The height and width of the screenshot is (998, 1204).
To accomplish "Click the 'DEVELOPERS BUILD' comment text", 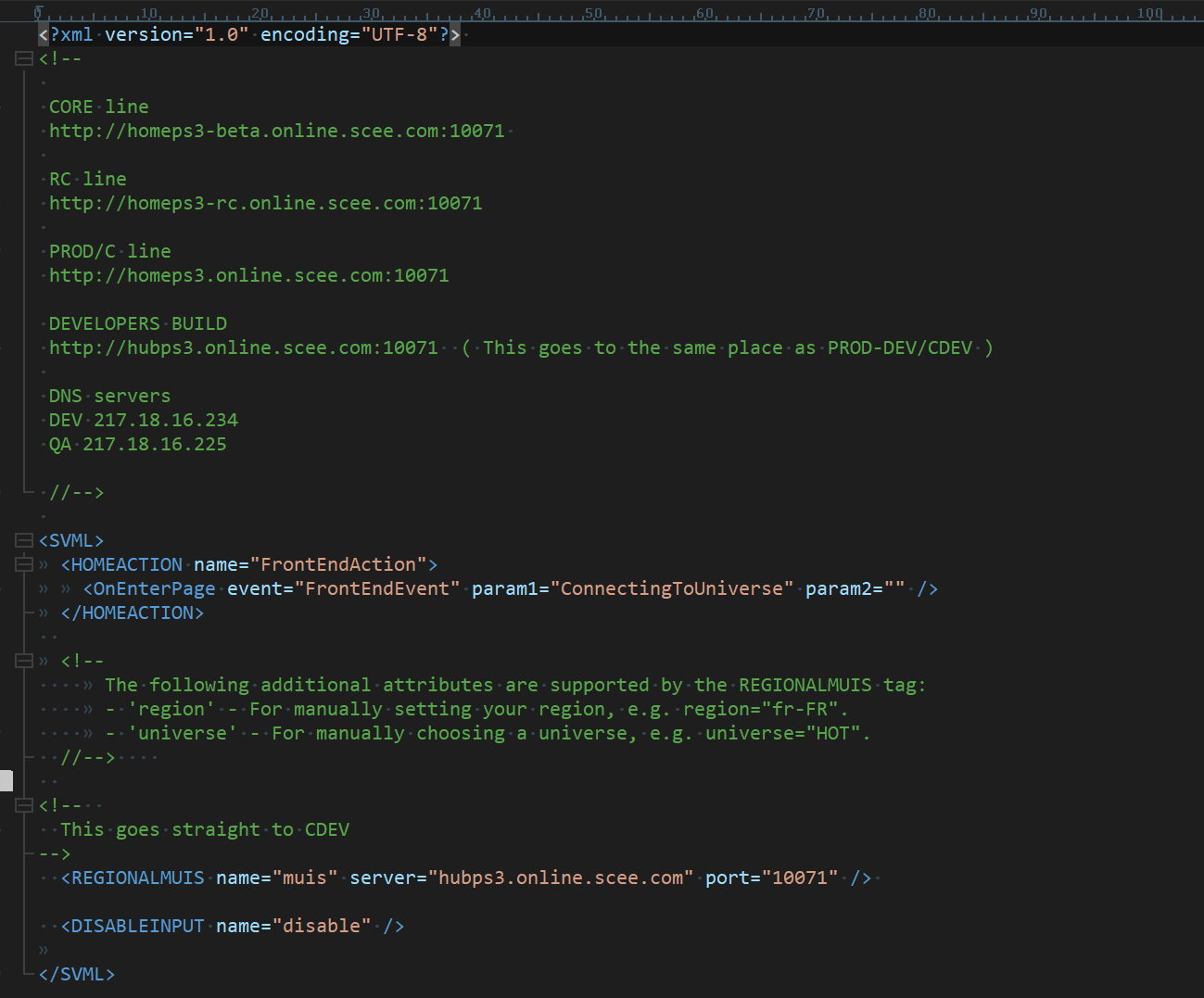I will pyautogui.click(x=138, y=323).
